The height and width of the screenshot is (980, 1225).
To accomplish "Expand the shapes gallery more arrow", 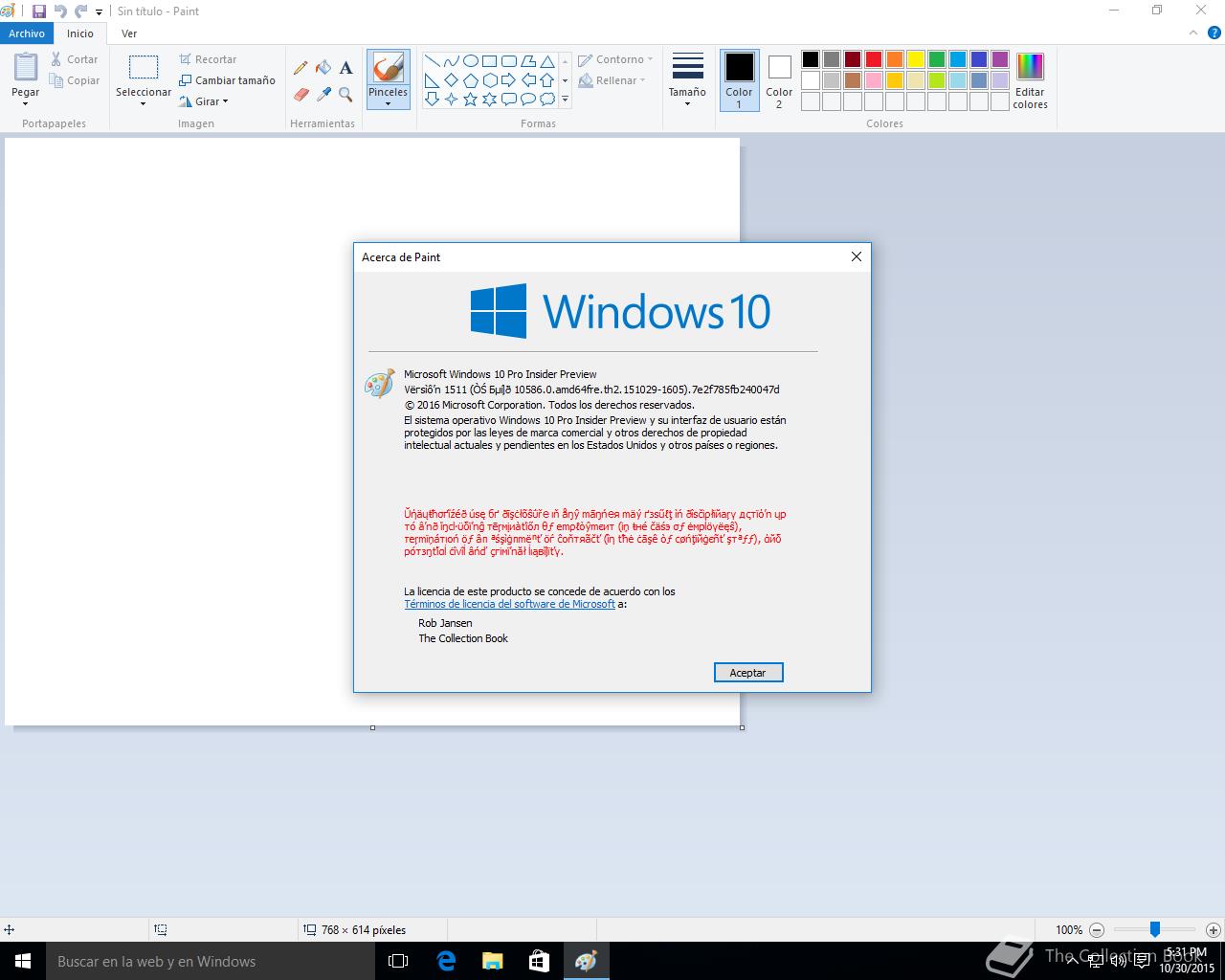I will tap(565, 100).
